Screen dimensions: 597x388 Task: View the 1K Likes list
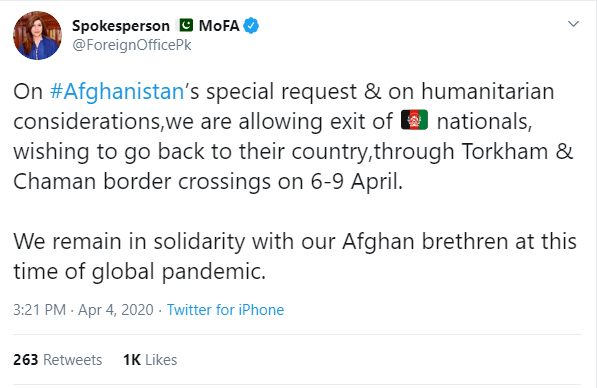point(150,359)
